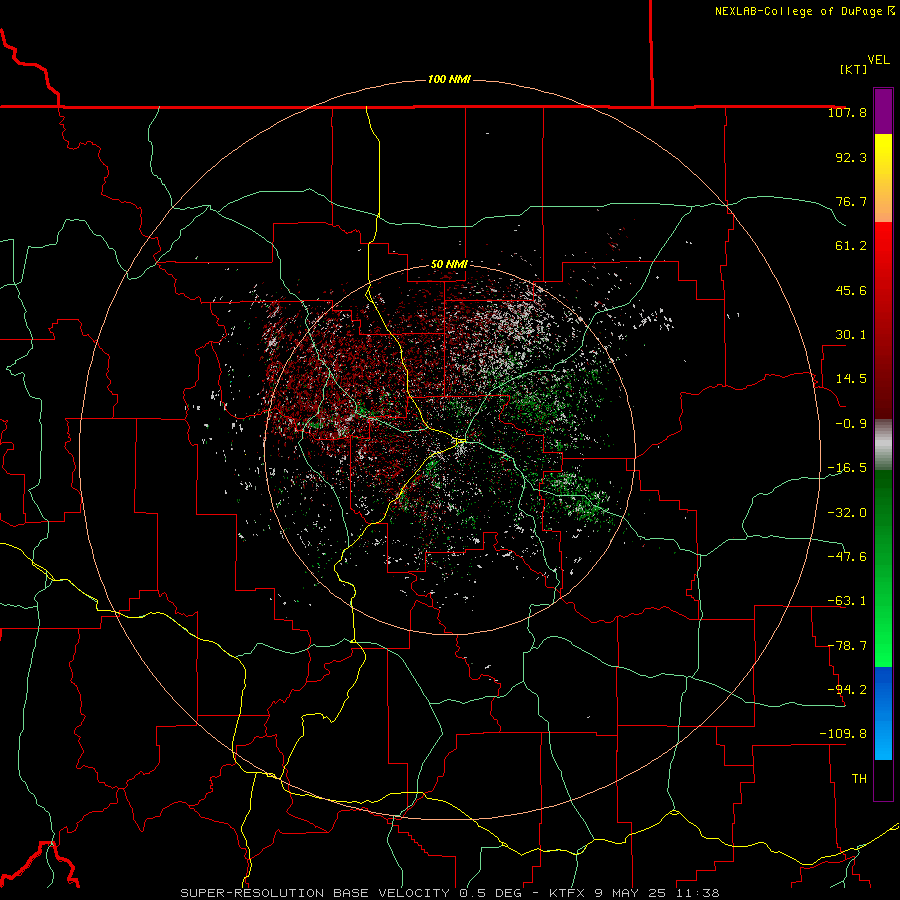Click the 30.1 legend value
900x900 pixels.
point(851,335)
